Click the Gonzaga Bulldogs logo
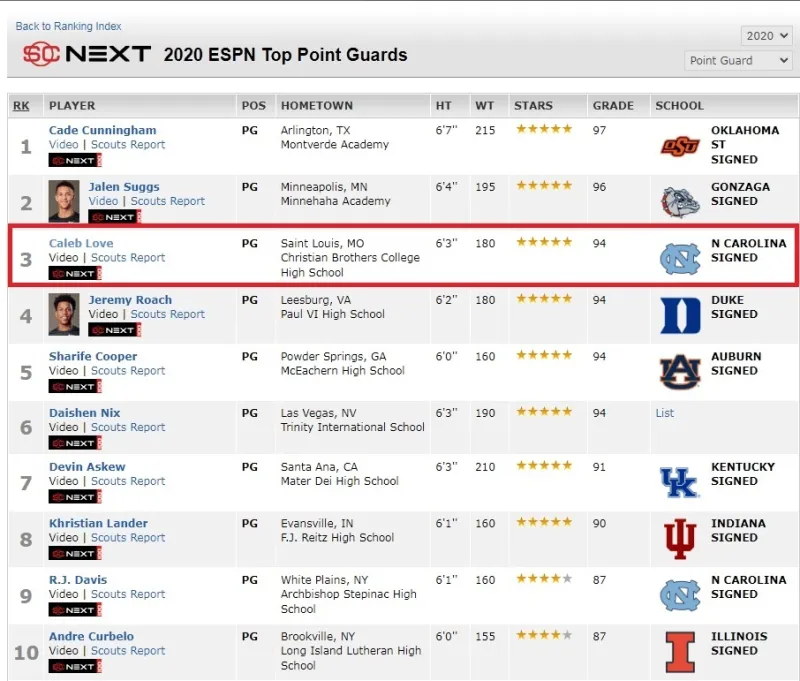 (680, 202)
